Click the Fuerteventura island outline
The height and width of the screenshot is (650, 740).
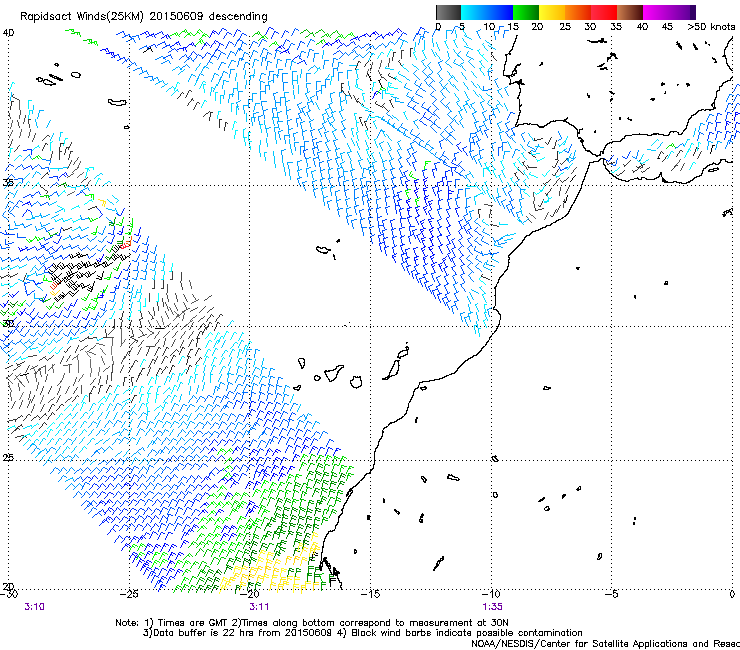(391, 370)
